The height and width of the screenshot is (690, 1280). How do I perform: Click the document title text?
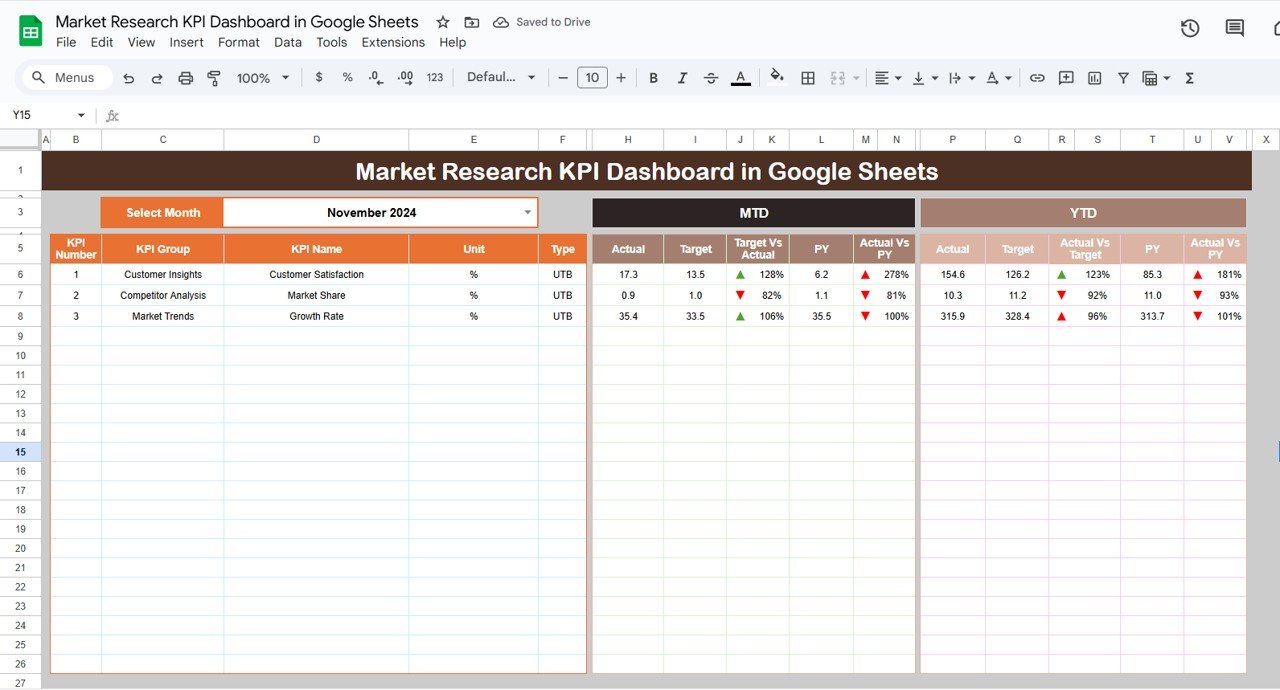(x=237, y=22)
